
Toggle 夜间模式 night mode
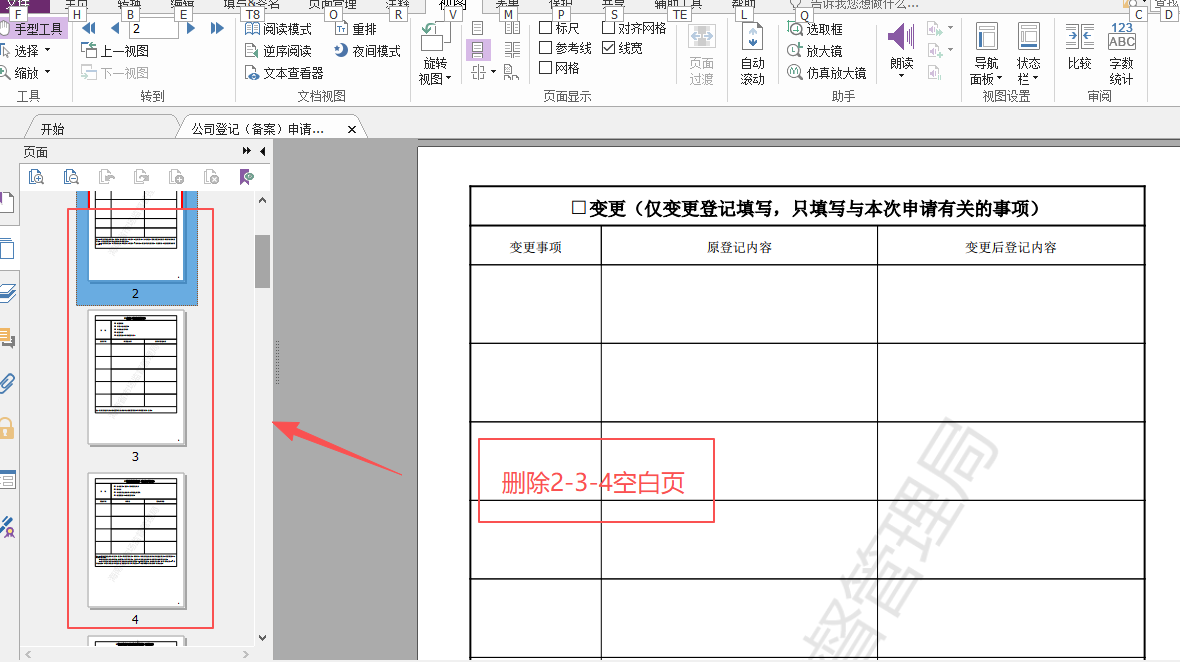367,50
